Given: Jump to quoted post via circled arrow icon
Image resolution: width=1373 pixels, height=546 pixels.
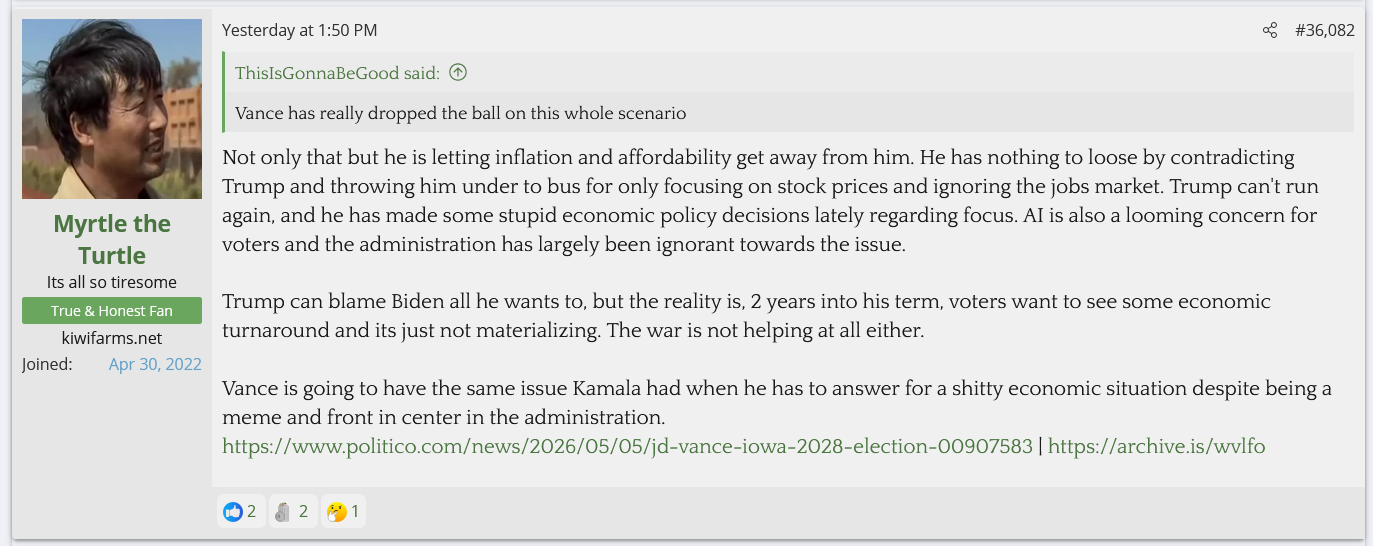Looking at the screenshot, I should coord(458,72).
